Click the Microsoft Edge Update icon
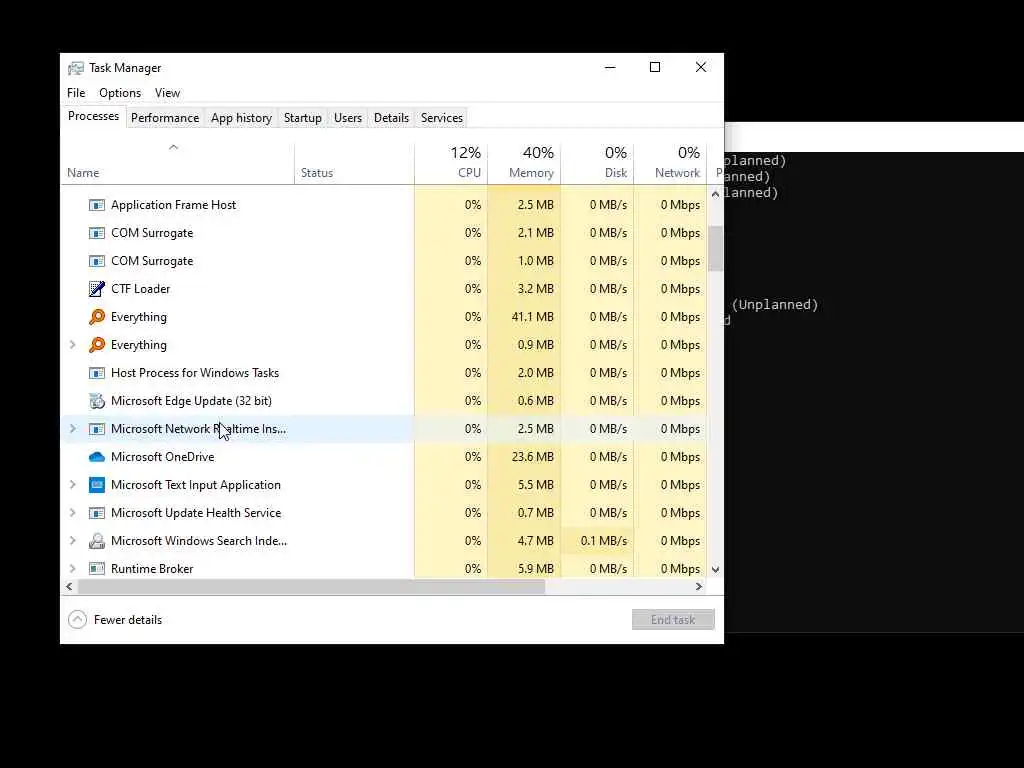The height and width of the screenshot is (768, 1024). (x=97, y=401)
